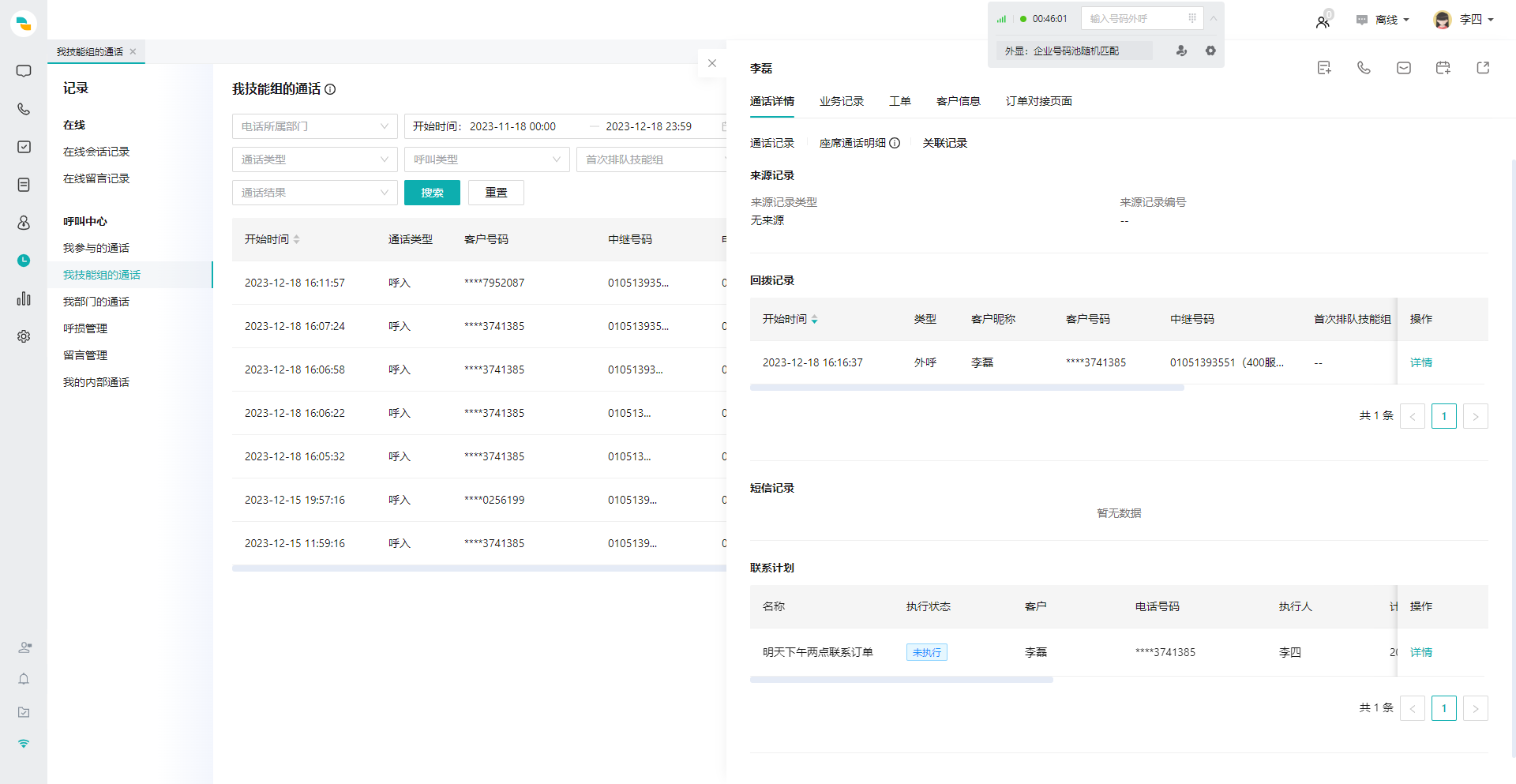Click the folder check icon in sidebar
This screenshot has width=1516, height=784.
coord(24,712)
